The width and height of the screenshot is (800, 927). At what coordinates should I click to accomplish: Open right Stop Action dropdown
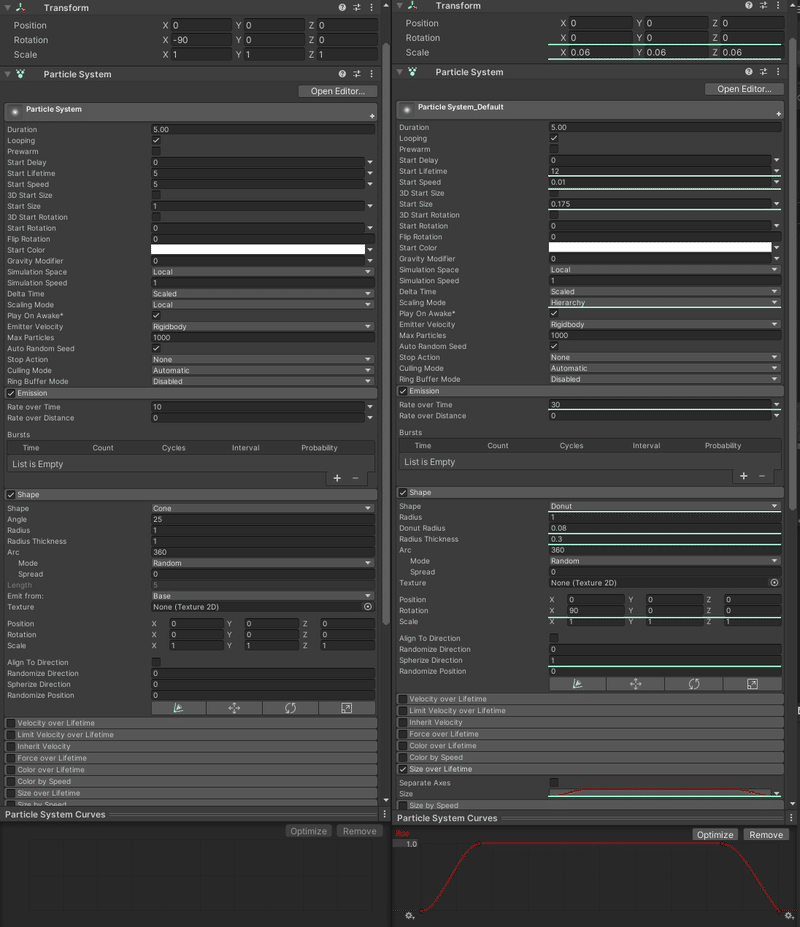665,357
